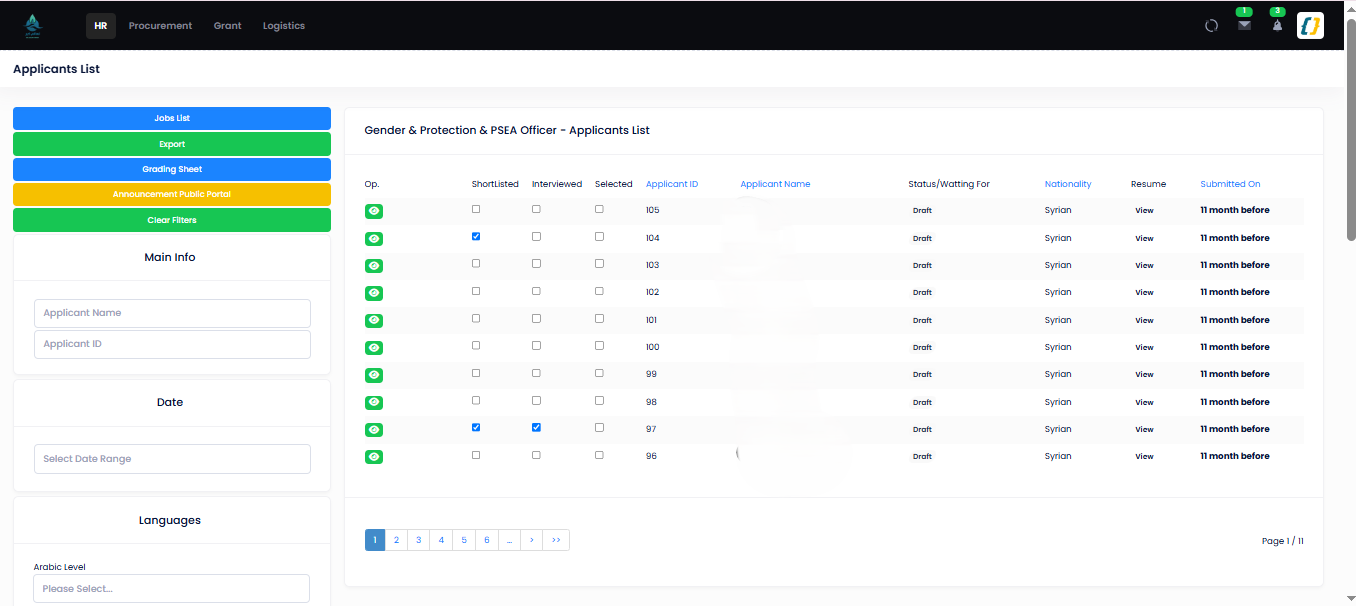The image size is (1356, 606).
Task: View details of applicant 98
Action: tap(374, 403)
